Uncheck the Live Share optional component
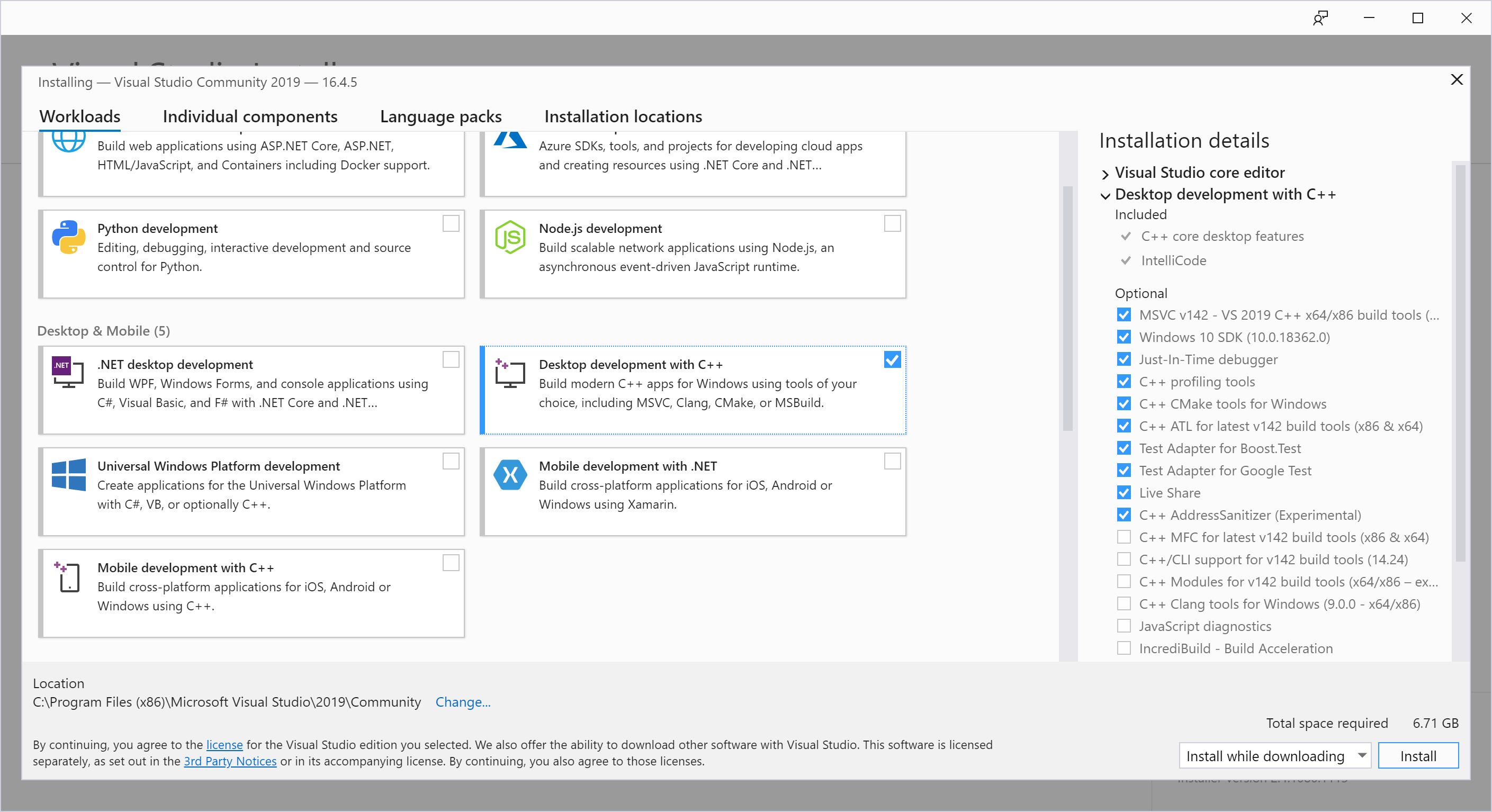The height and width of the screenshot is (812, 1492). 1124,493
